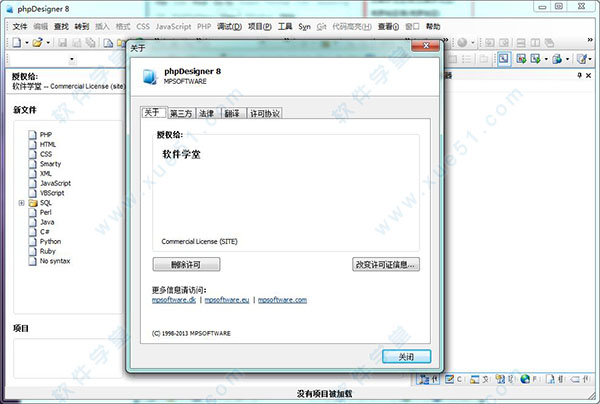The image size is (600, 404).
Task: Click the run icon with red mark and green arrow
Action: [521, 59]
